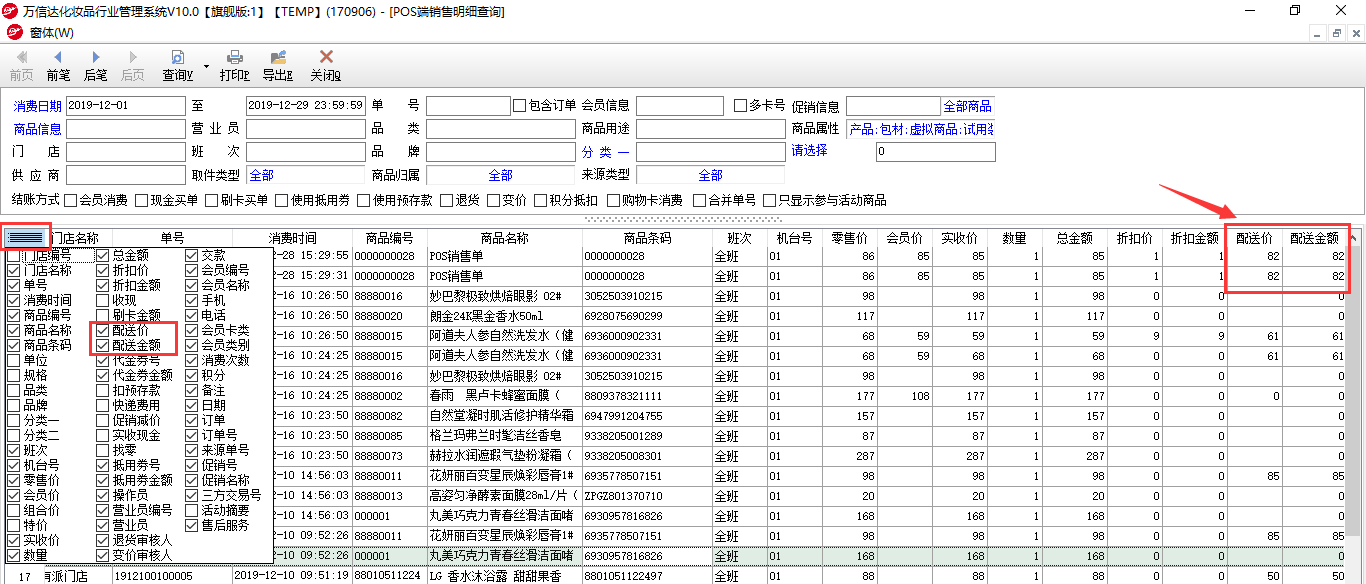1366x584 pixels.
Task: Sort by the 配送金额 column header
Action: pyautogui.click(x=1314, y=238)
